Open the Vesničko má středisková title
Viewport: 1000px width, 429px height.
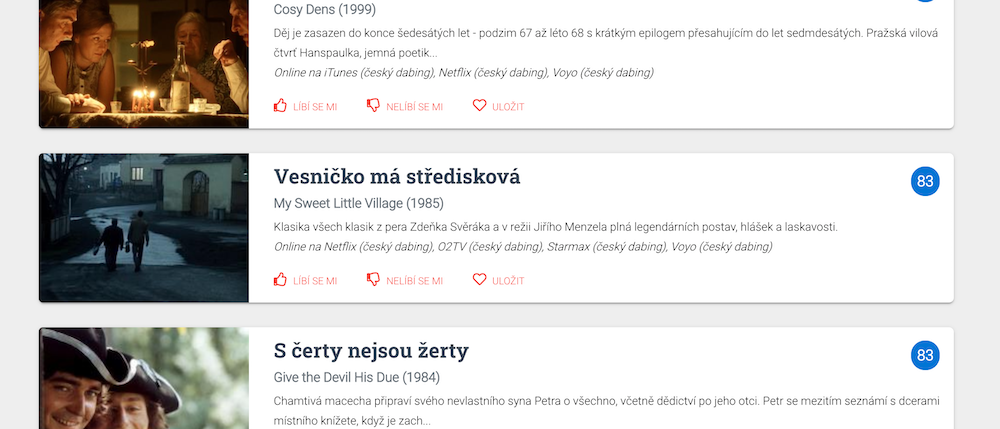point(397,177)
